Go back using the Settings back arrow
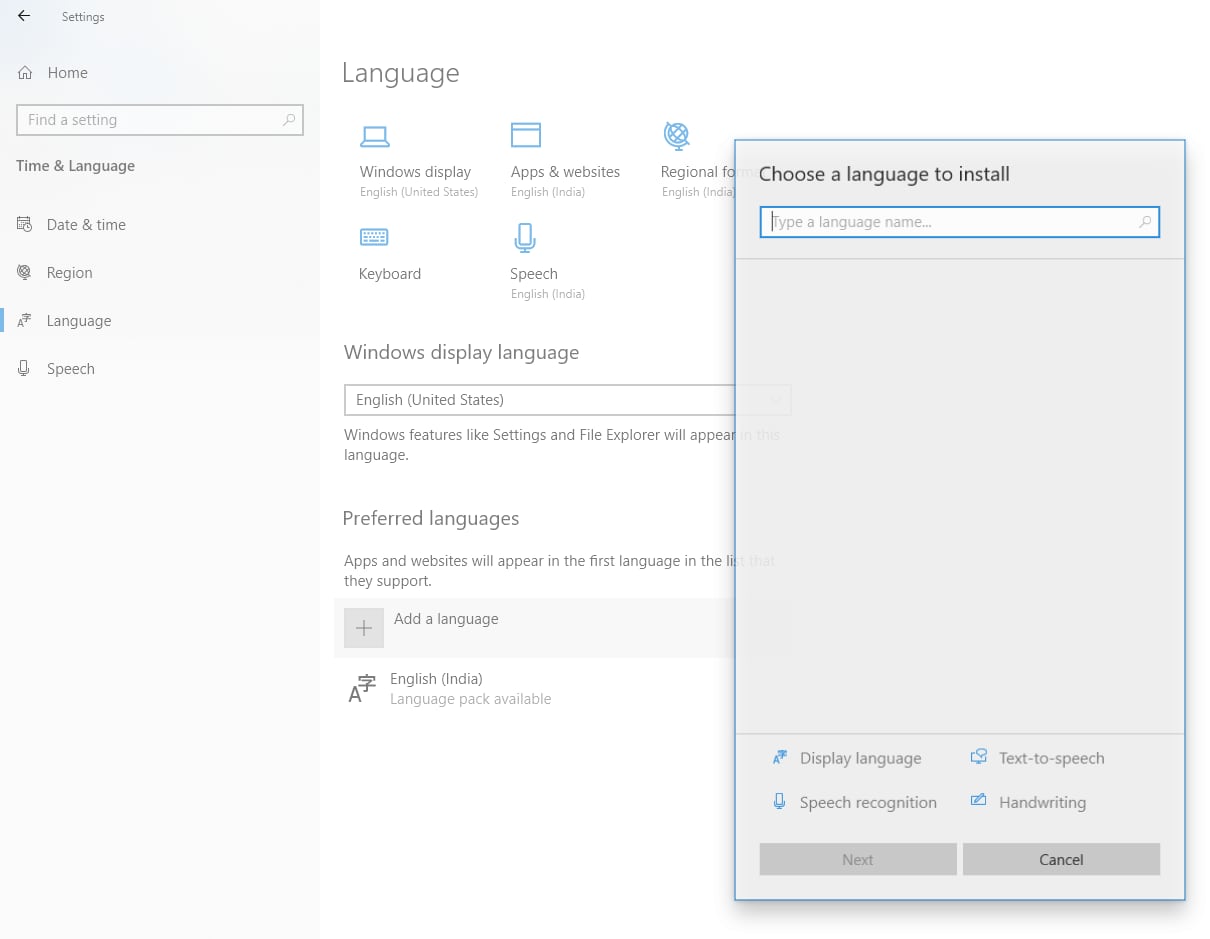Image resolution: width=1210 pixels, height=939 pixels. 24,16
